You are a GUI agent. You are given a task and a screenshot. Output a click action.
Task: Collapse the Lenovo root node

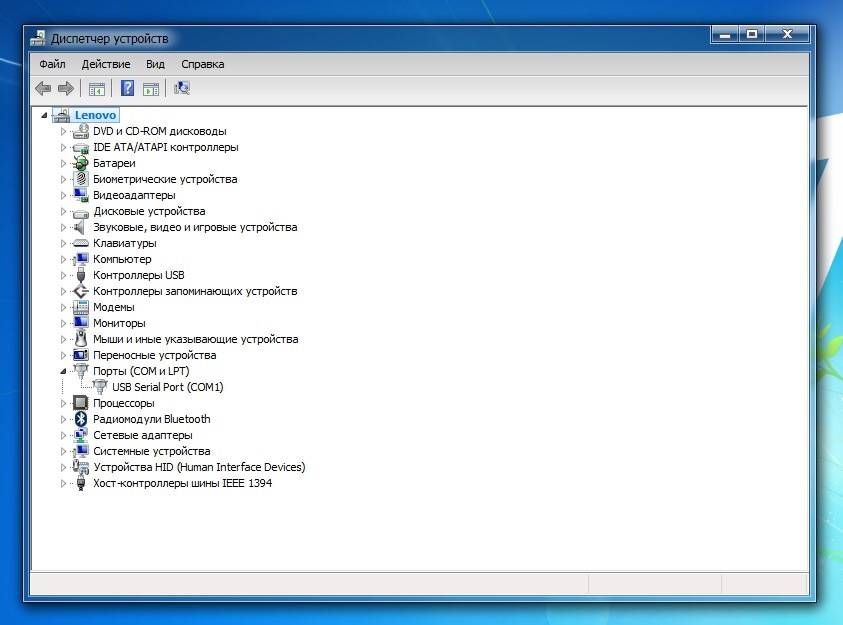click(43, 115)
